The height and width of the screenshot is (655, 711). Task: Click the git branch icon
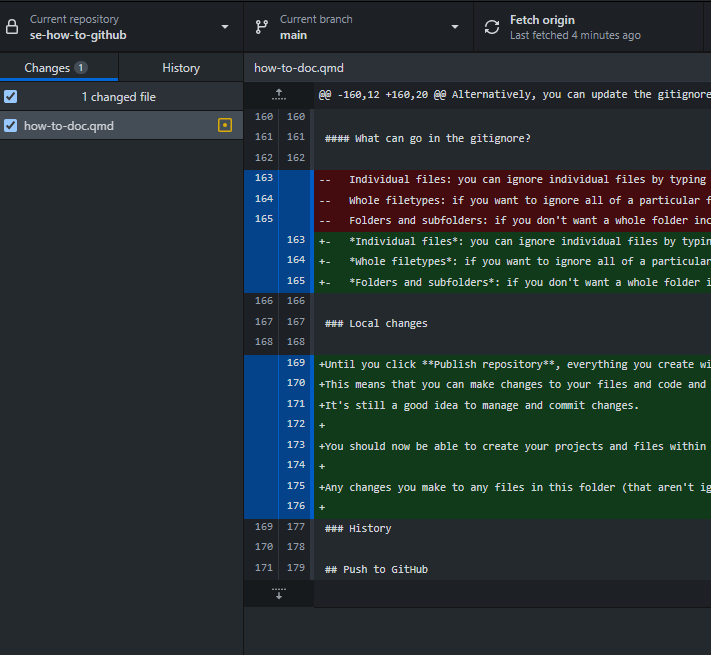pyautogui.click(x=262, y=27)
